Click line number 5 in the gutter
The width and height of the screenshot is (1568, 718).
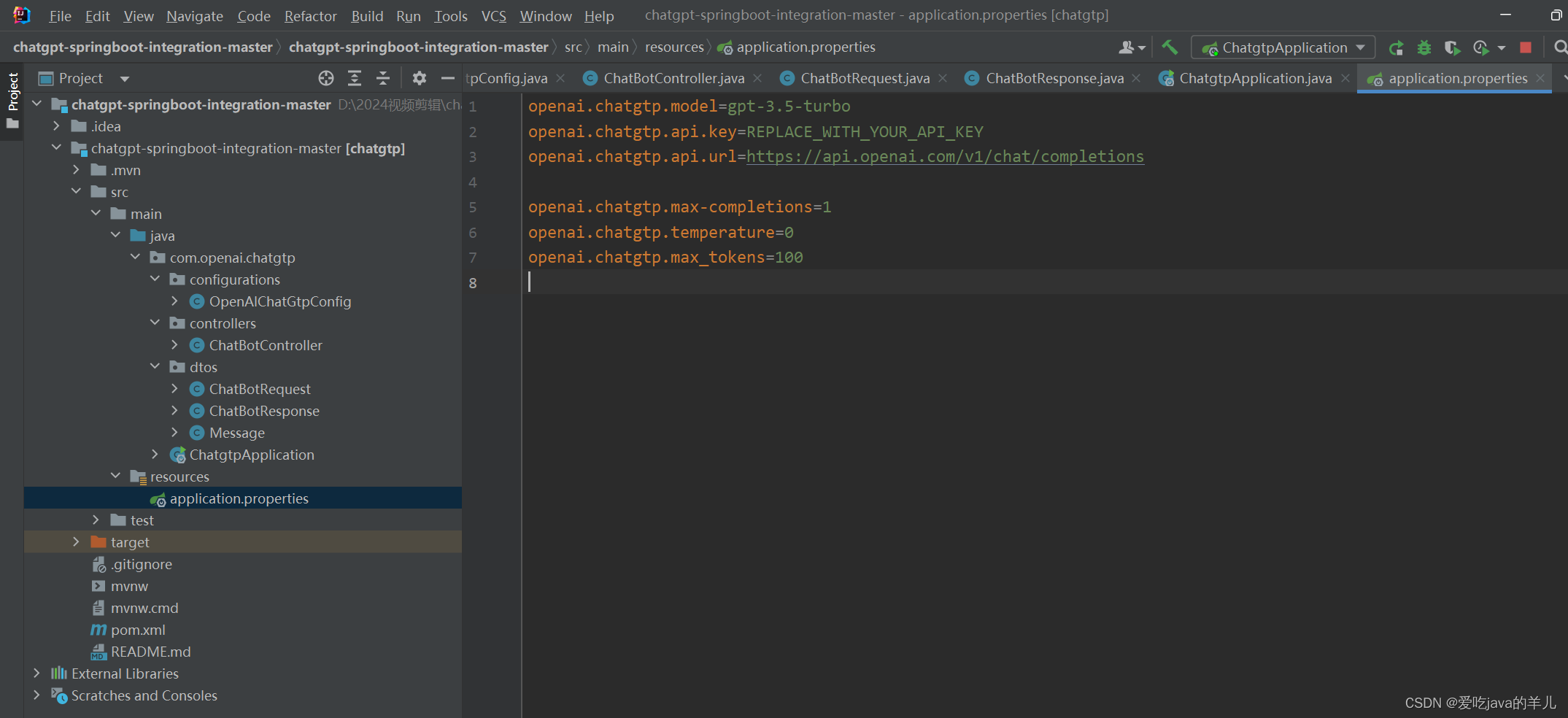point(472,206)
